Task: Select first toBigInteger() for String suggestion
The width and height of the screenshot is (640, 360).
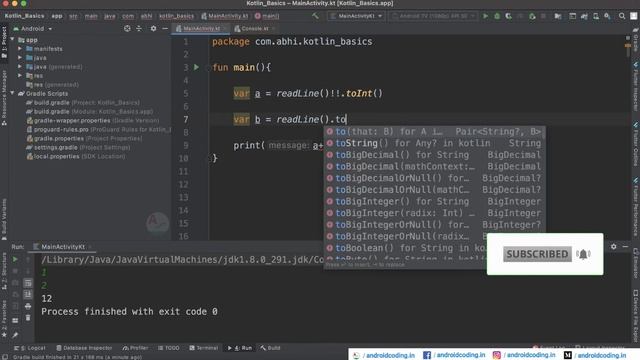Action: [435, 201]
